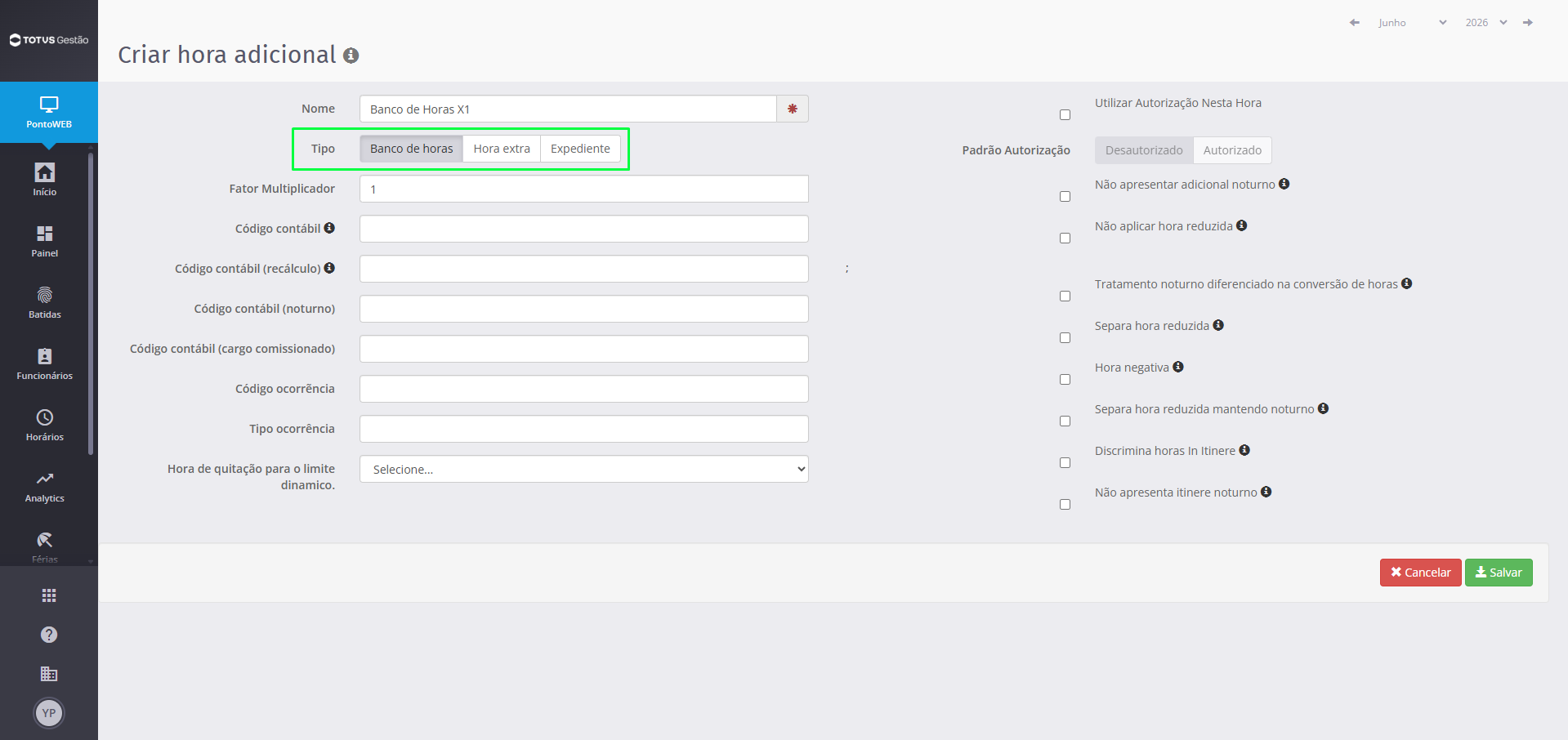Screen dimensions: 1568x740
Task: Check Não apresentar adicional noturno
Action: click(1065, 197)
